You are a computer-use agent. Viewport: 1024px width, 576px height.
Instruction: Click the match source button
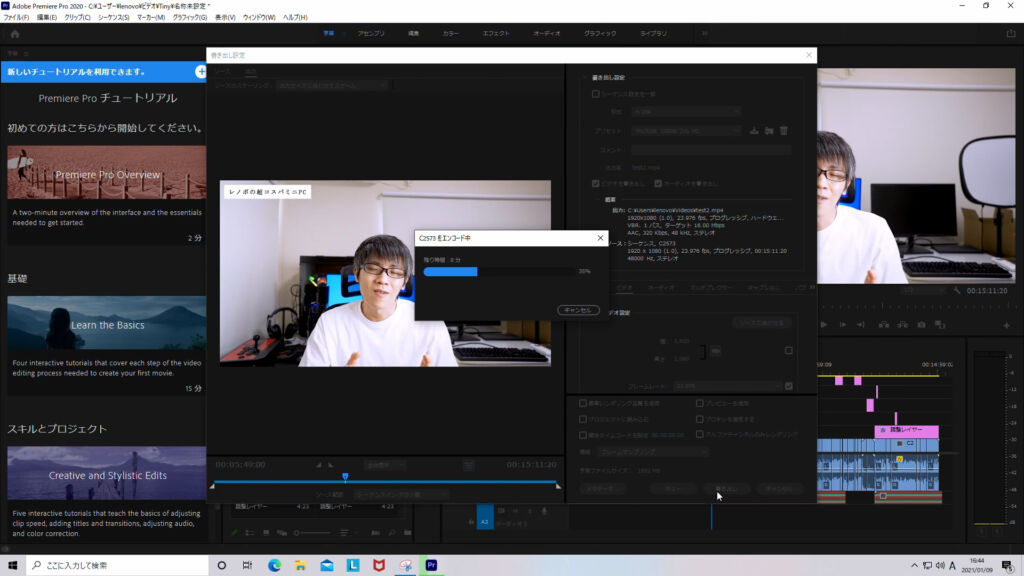(x=761, y=323)
